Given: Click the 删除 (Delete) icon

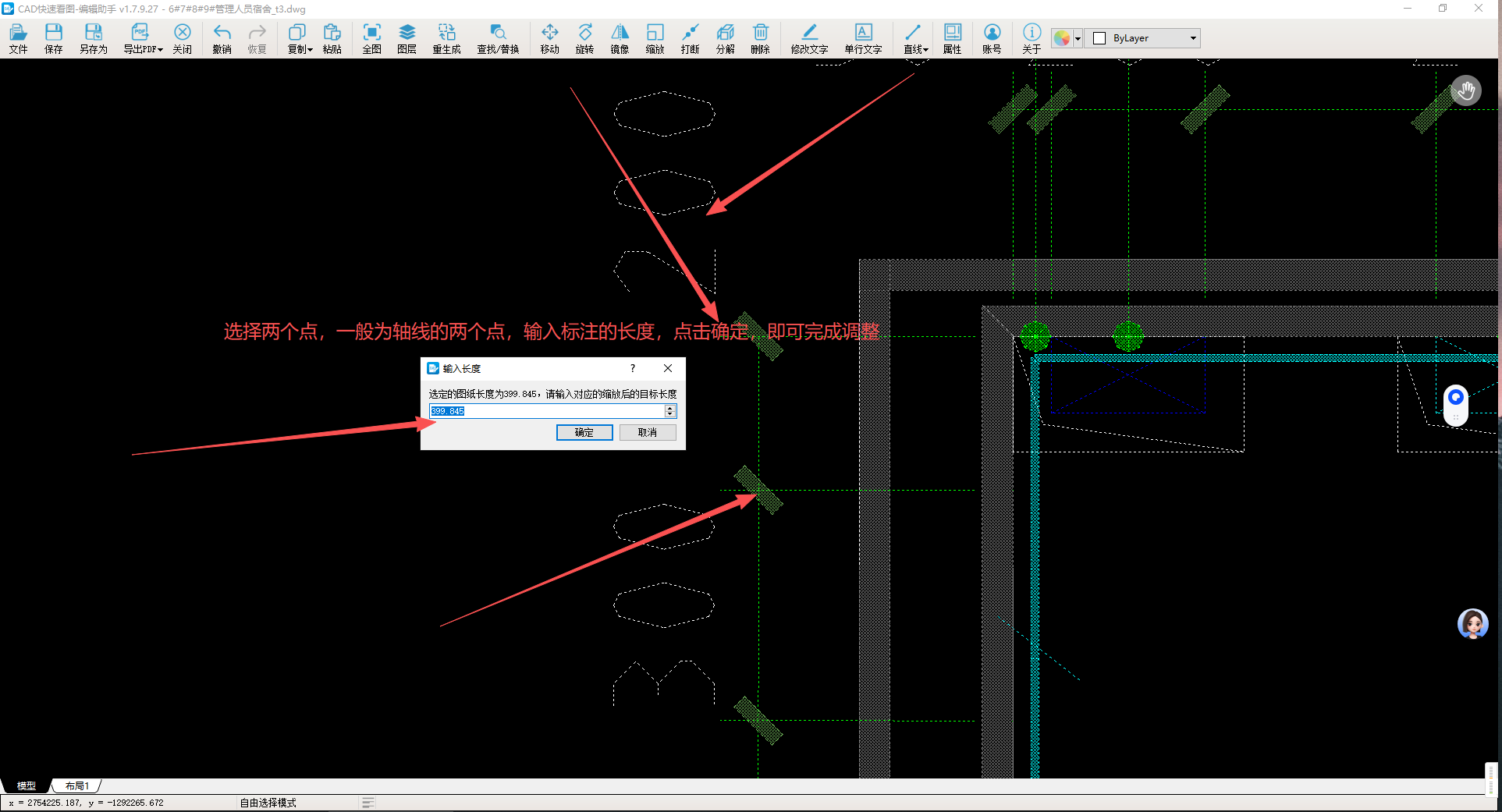Looking at the screenshot, I should pyautogui.click(x=760, y=38).
